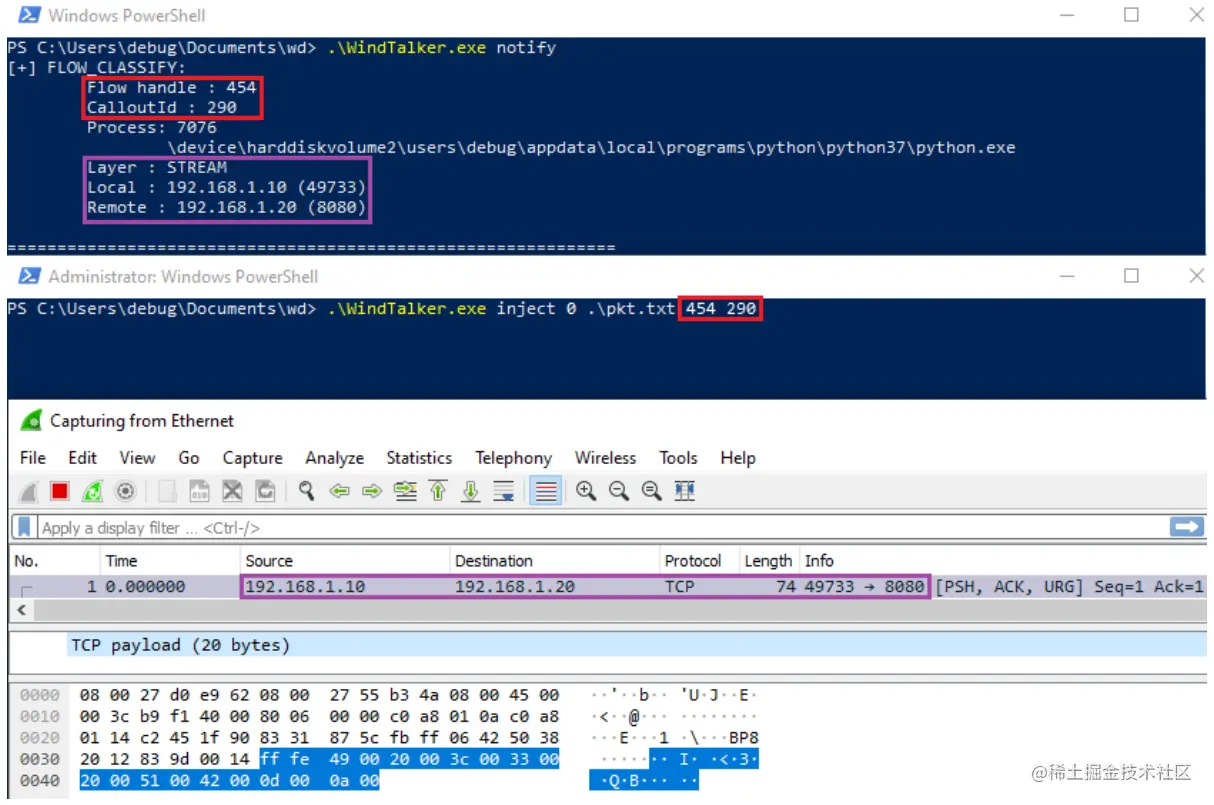Image resolution: width=1214 pixels, height=805 pixels.
Task: Open the Edit menu
Action: pyautogui.click(x=82, y=457)
